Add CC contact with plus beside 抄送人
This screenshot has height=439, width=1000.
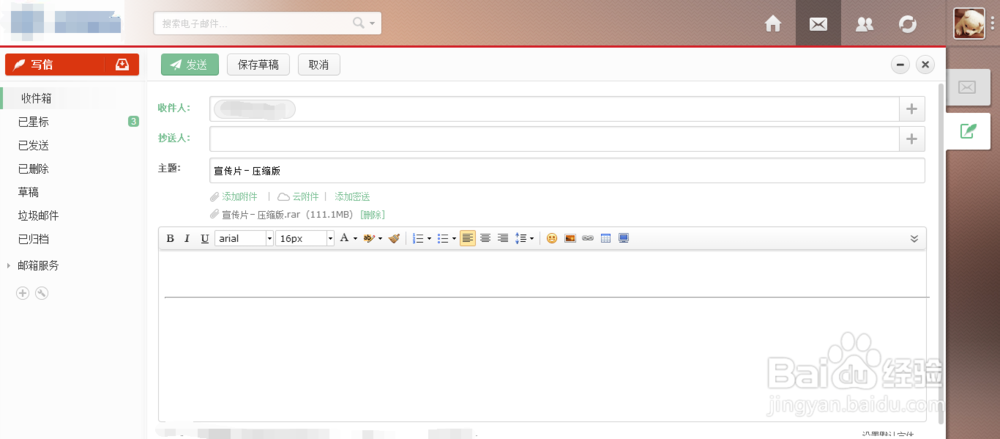coord(911,138)
